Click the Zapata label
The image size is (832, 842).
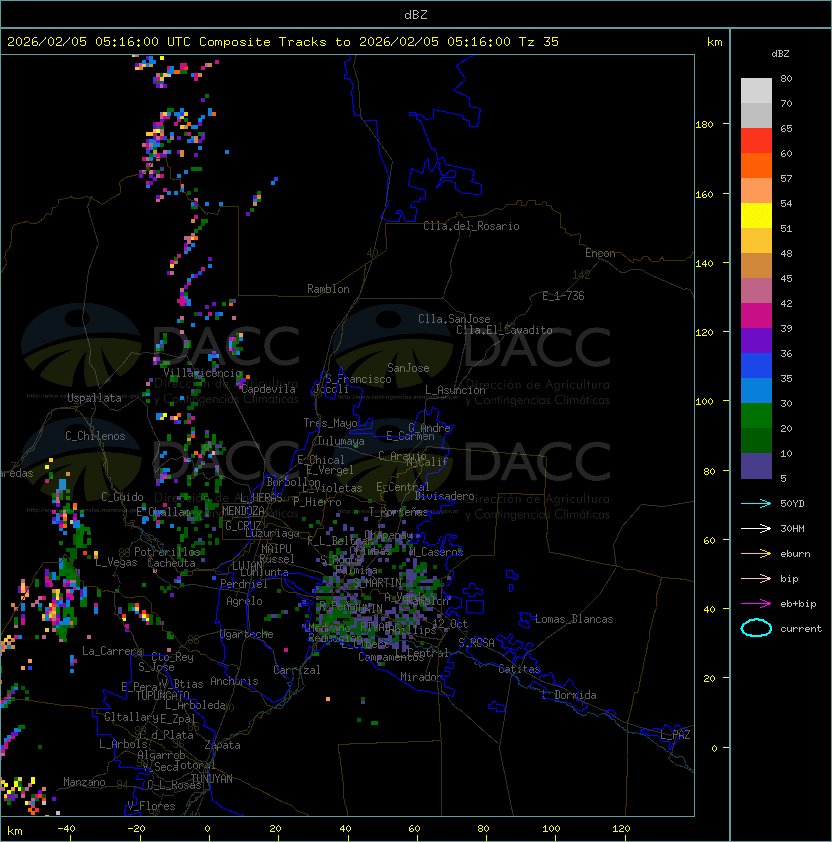coord(222,745)
